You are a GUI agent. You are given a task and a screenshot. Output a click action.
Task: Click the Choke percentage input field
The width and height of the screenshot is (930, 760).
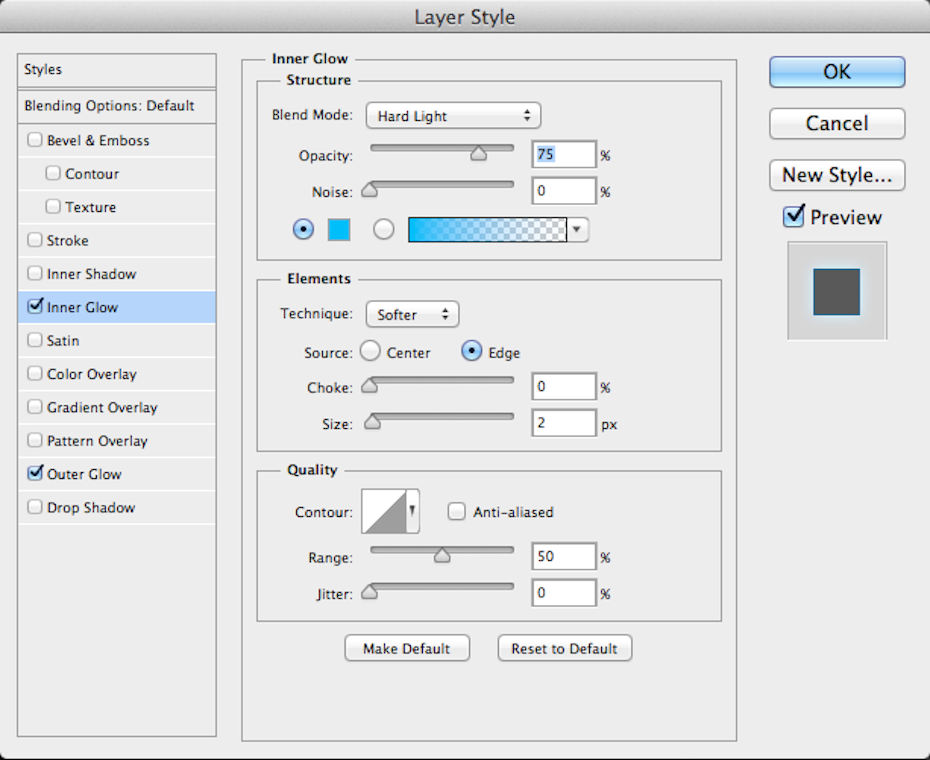coord(563,387)
